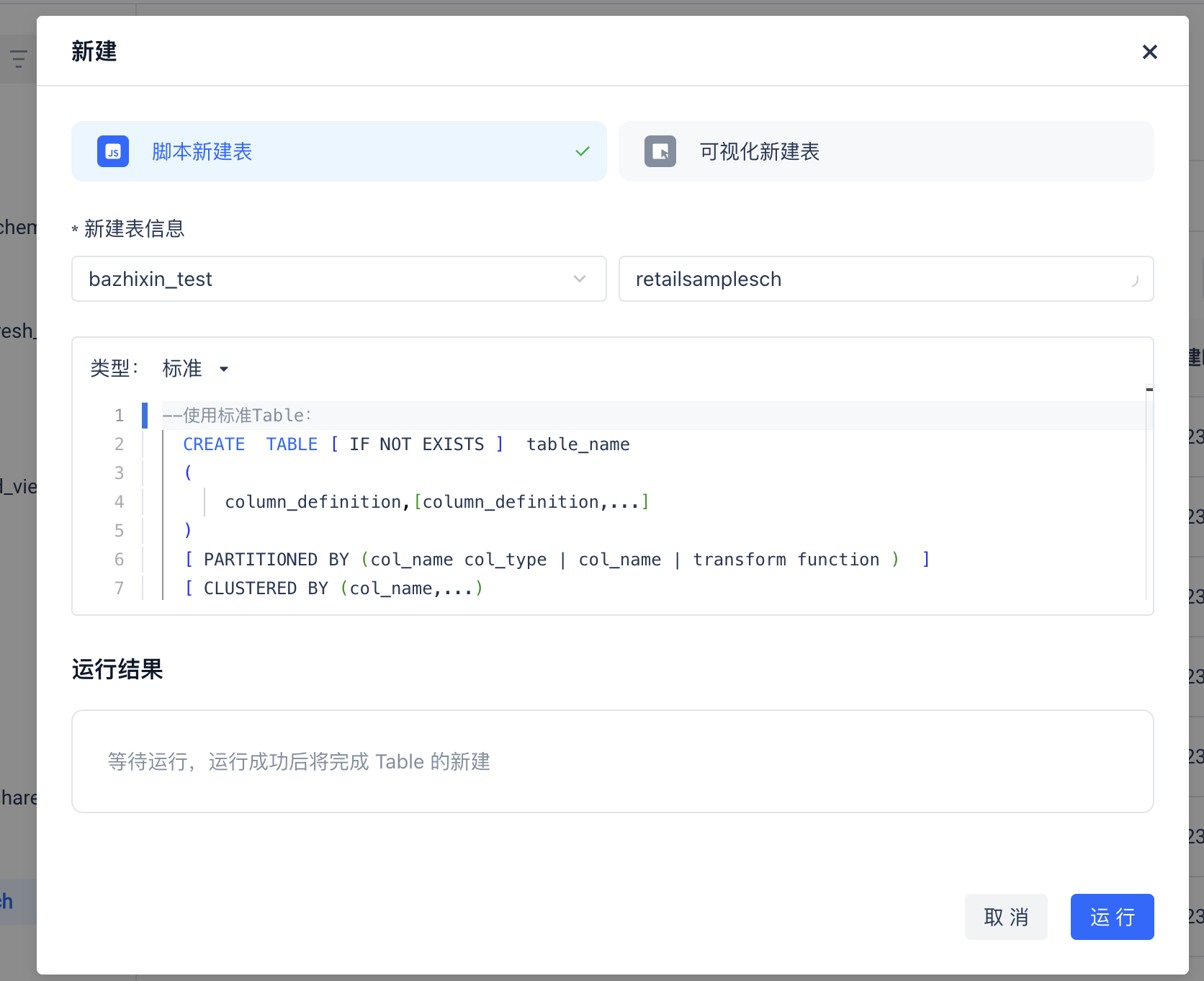Expand the 类型 标准 dropdown arrow

224,369
